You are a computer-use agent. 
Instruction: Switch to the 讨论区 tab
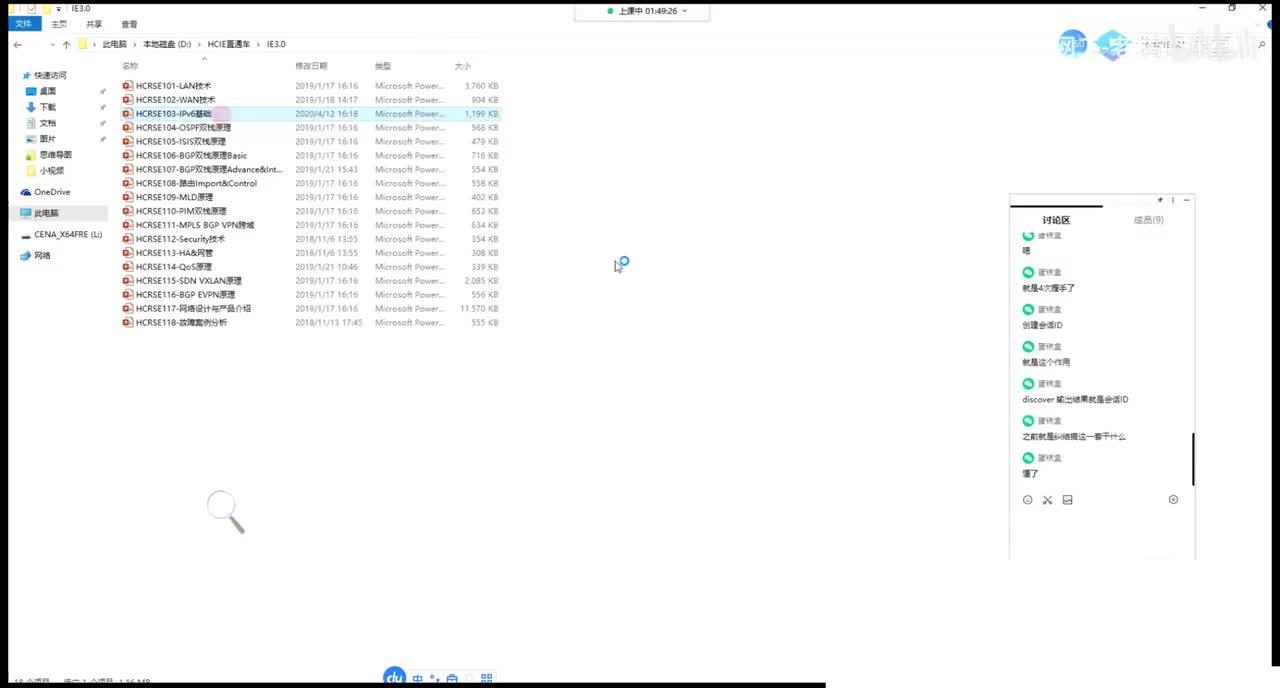pos(1056,220)
